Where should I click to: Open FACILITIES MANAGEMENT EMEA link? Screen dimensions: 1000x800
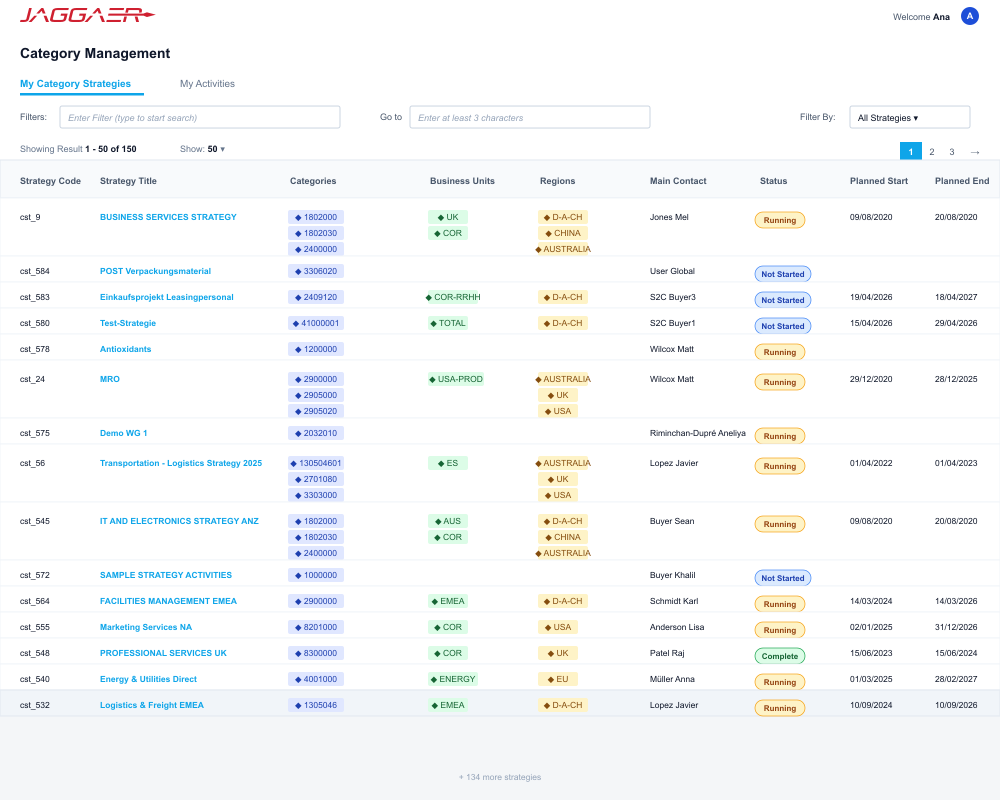pyautogui.click(x=168, y=602)
